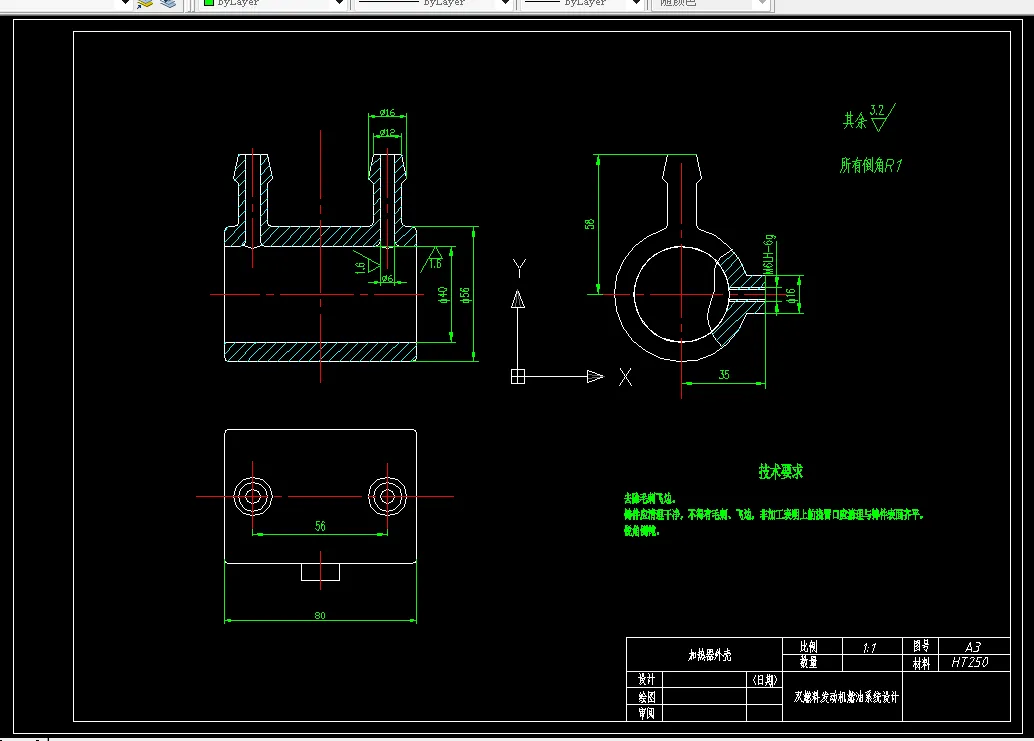
Task: Select the 所有倒角R1 note
Action: click(x=870, y=165)
